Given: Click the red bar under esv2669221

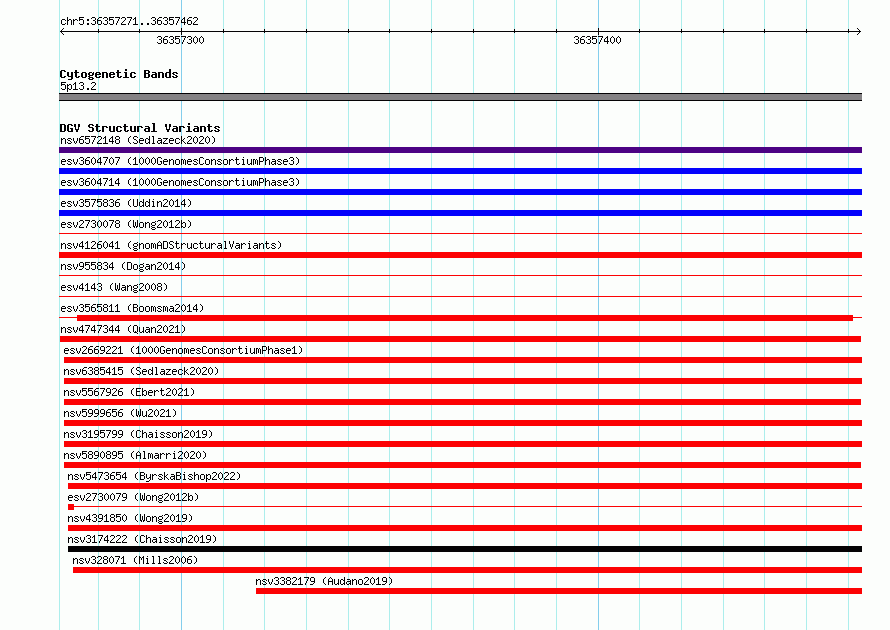Looking at the screenshot, I should point(463,360).
